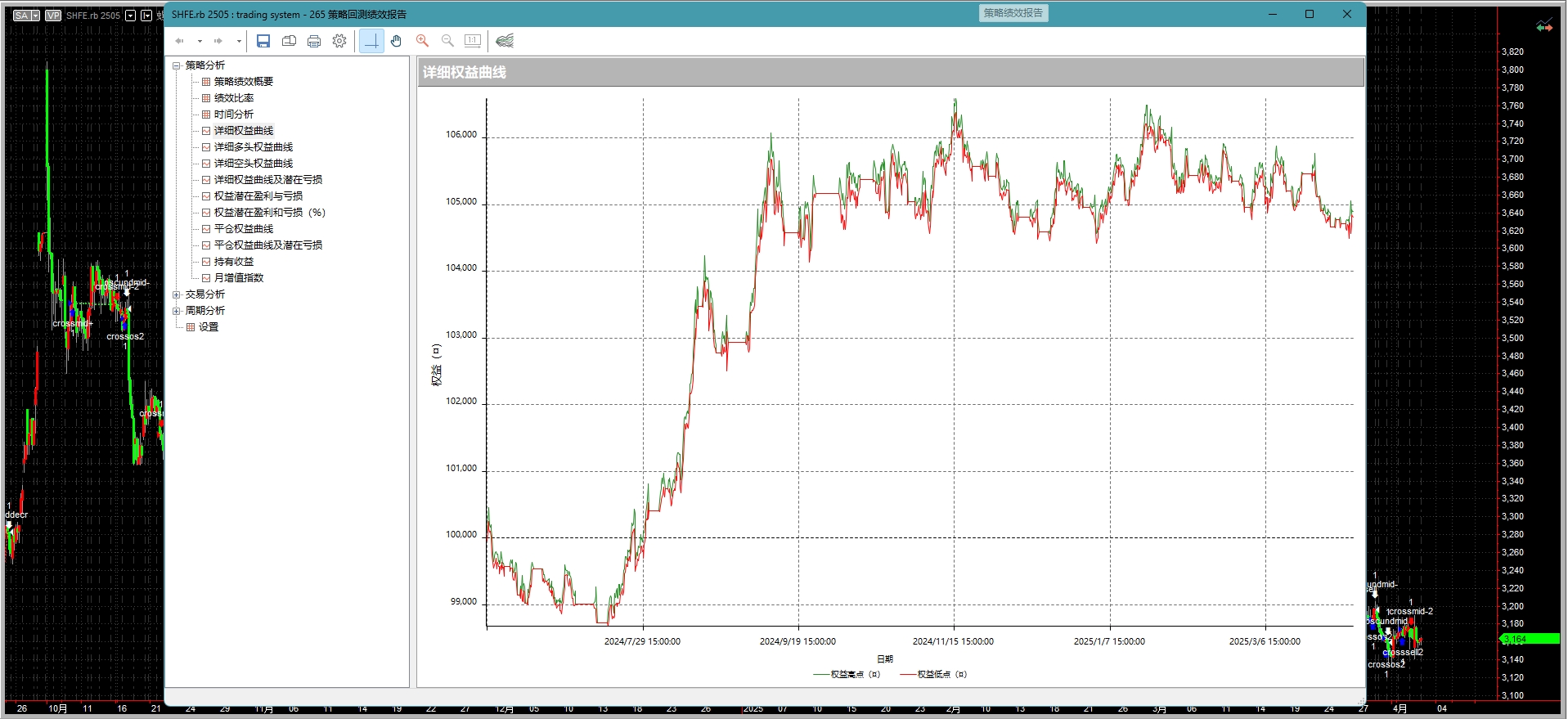Expand the 周期分析 tree node

[x=176, y=311]
